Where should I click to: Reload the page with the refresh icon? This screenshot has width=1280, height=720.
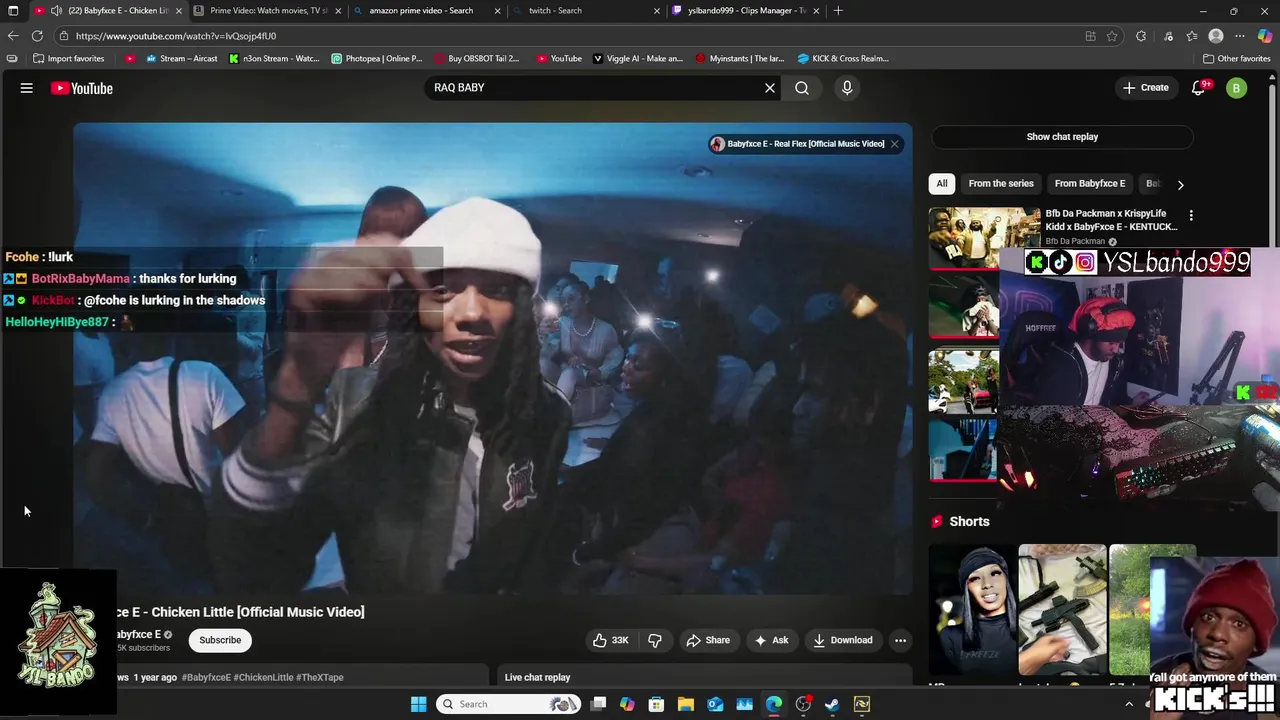click(37, 36)
